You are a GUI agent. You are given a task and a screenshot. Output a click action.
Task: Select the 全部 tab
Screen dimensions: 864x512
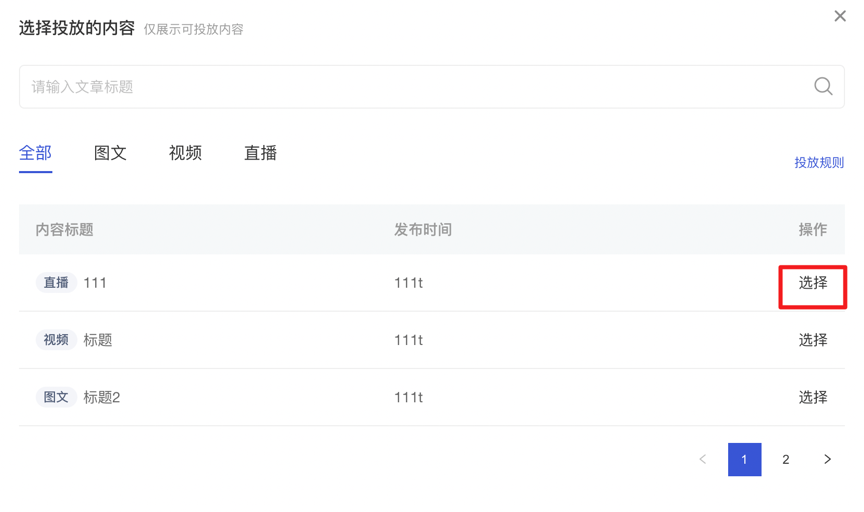35,153
